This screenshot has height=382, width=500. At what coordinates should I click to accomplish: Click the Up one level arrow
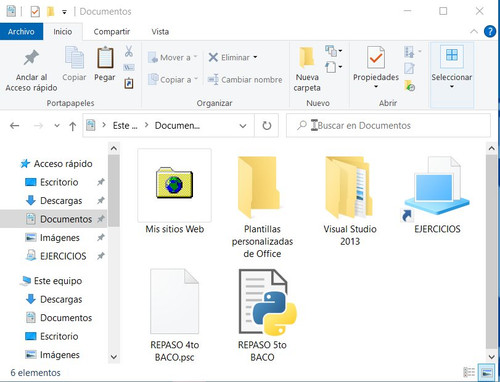72,126
